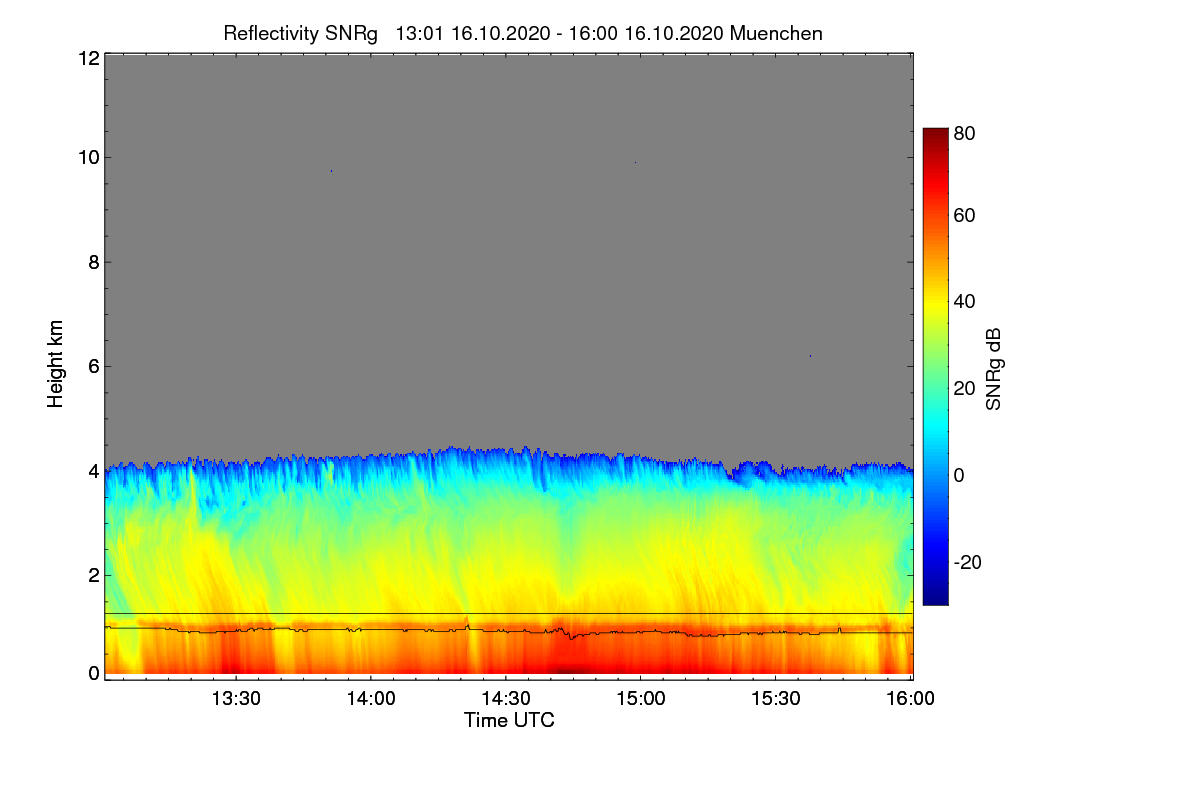Click the '15:00' time tick label
Image resolution: width=1200 pixels, height=800 pixels.
click(641, 698)
